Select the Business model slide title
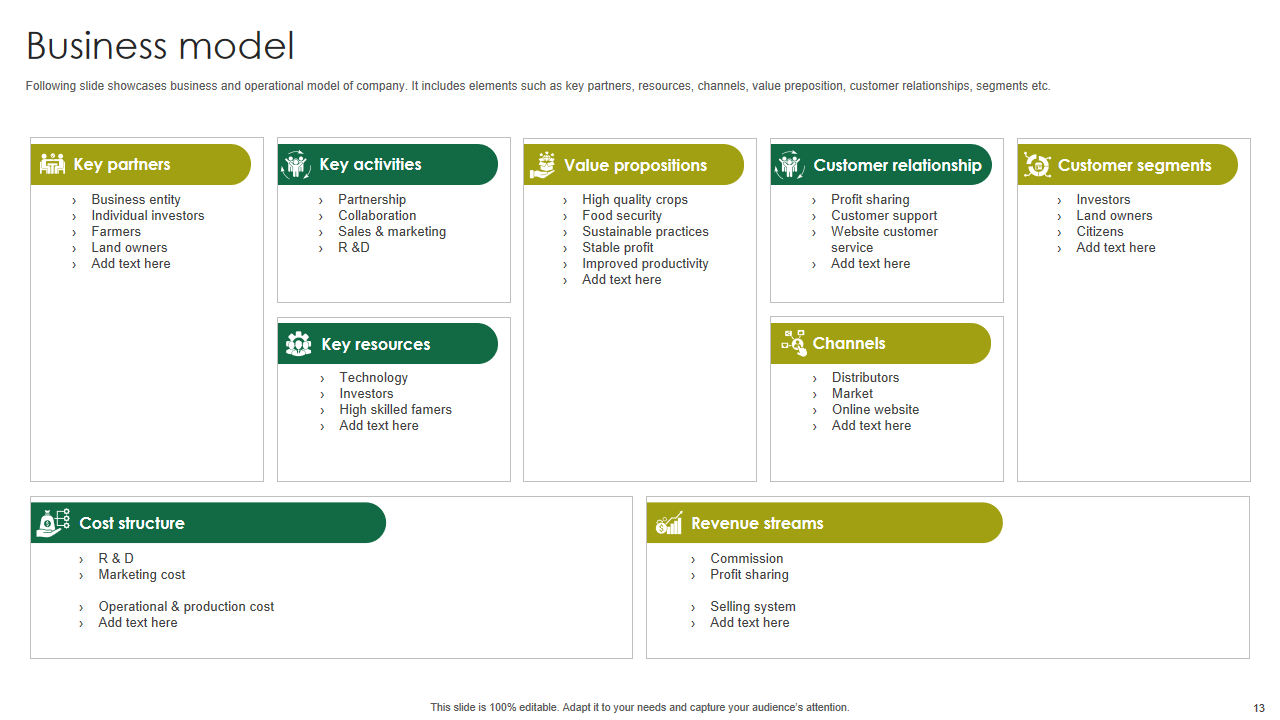The height and width of the screenshot is (720, 1280). [x=160, y=46]
